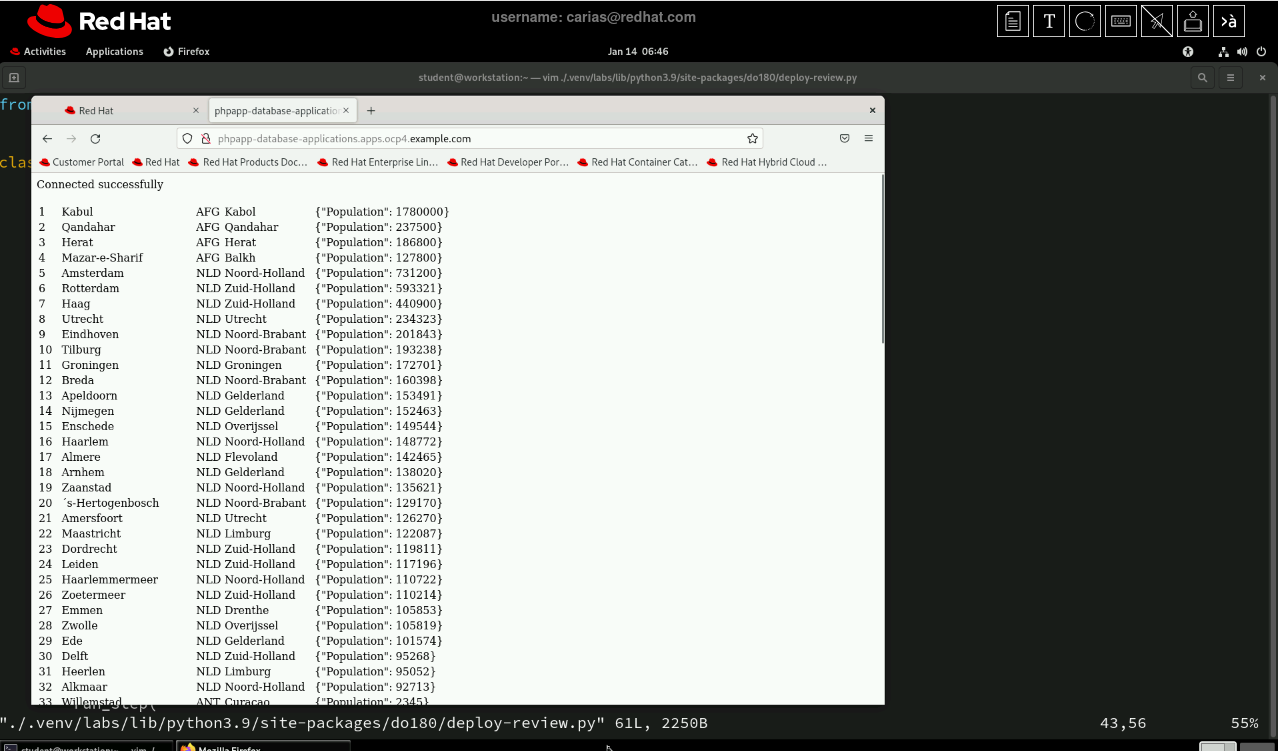Click the circle refresh icon in top toolbar
This screenshot has width=1278, height=751.
1085,21
